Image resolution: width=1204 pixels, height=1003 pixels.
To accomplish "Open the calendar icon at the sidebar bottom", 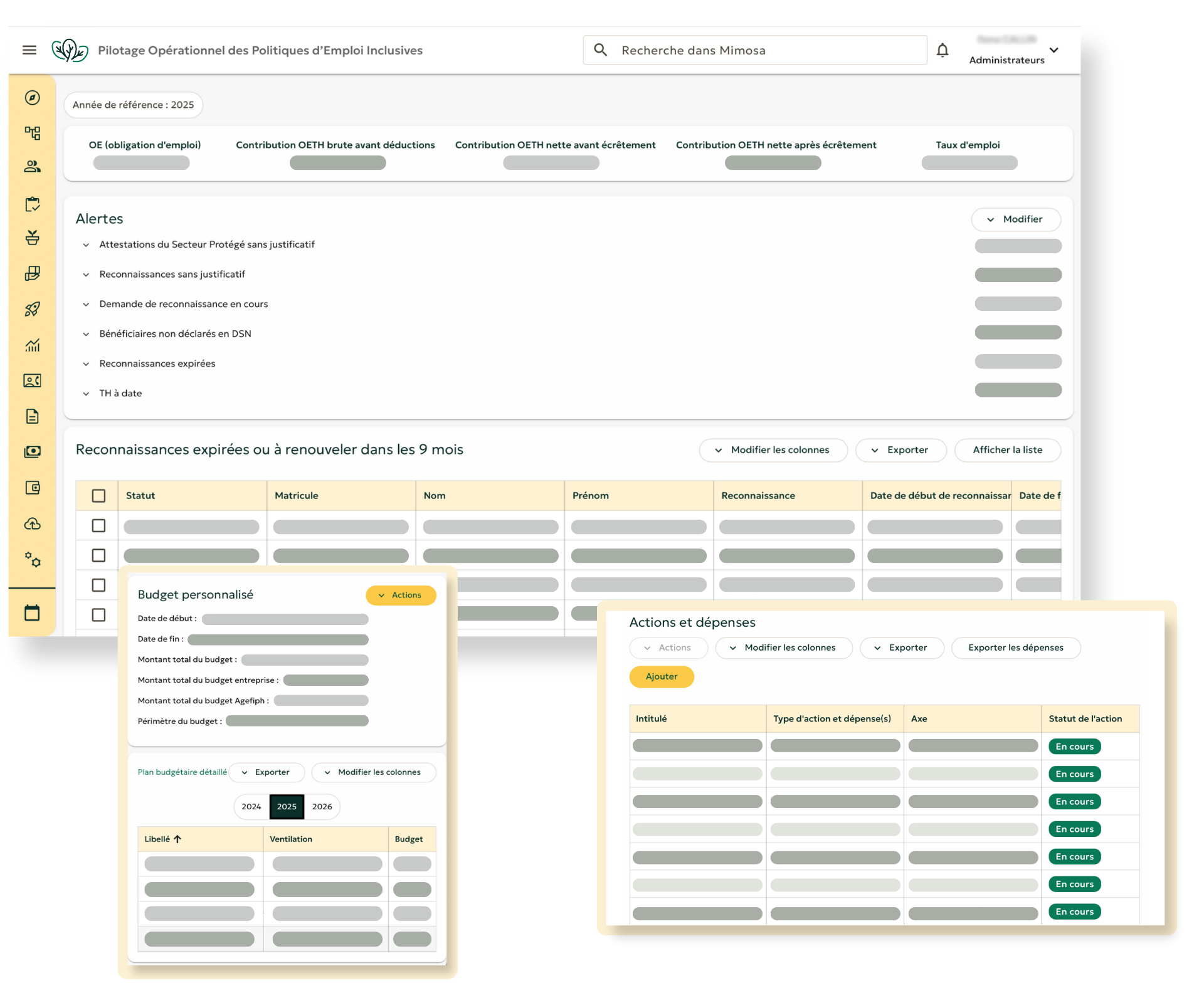I will (32, 611).
